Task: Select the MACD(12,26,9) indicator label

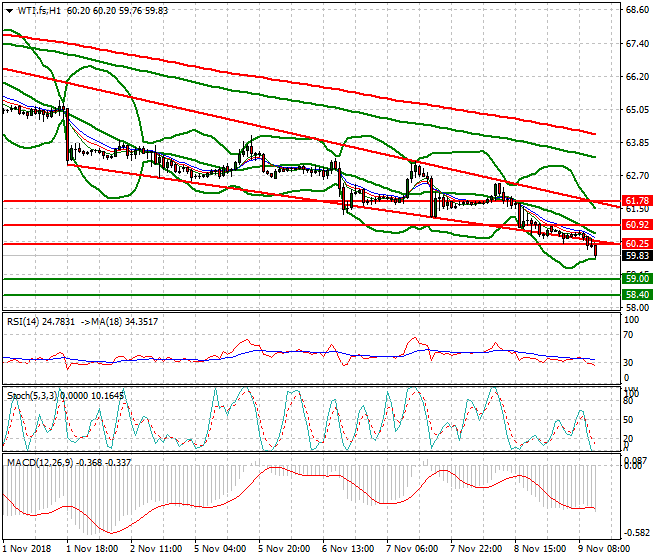Action: [40, 463]
